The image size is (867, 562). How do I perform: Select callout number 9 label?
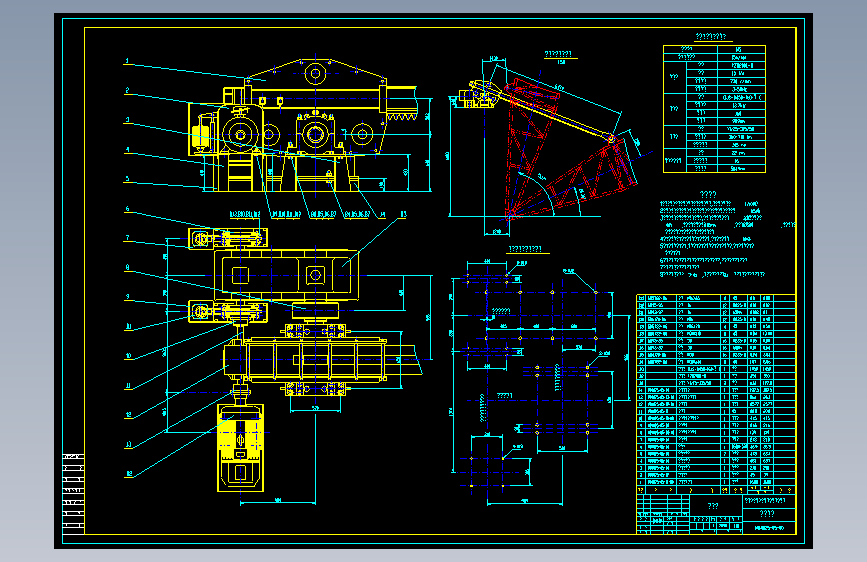pyautogui.click(x=127, y=297)
